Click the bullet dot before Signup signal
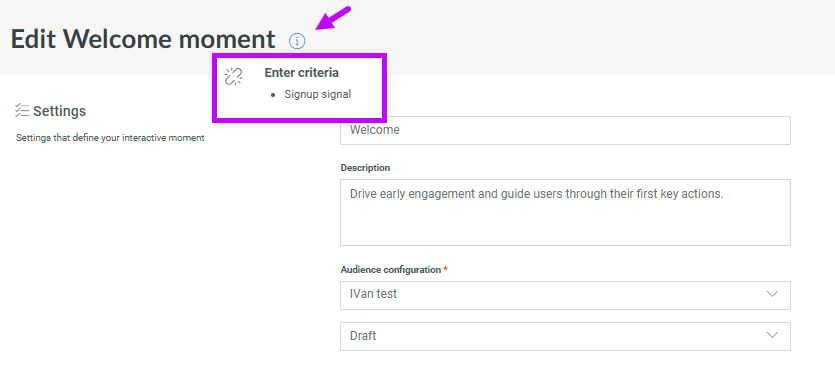 pos(274,95)
